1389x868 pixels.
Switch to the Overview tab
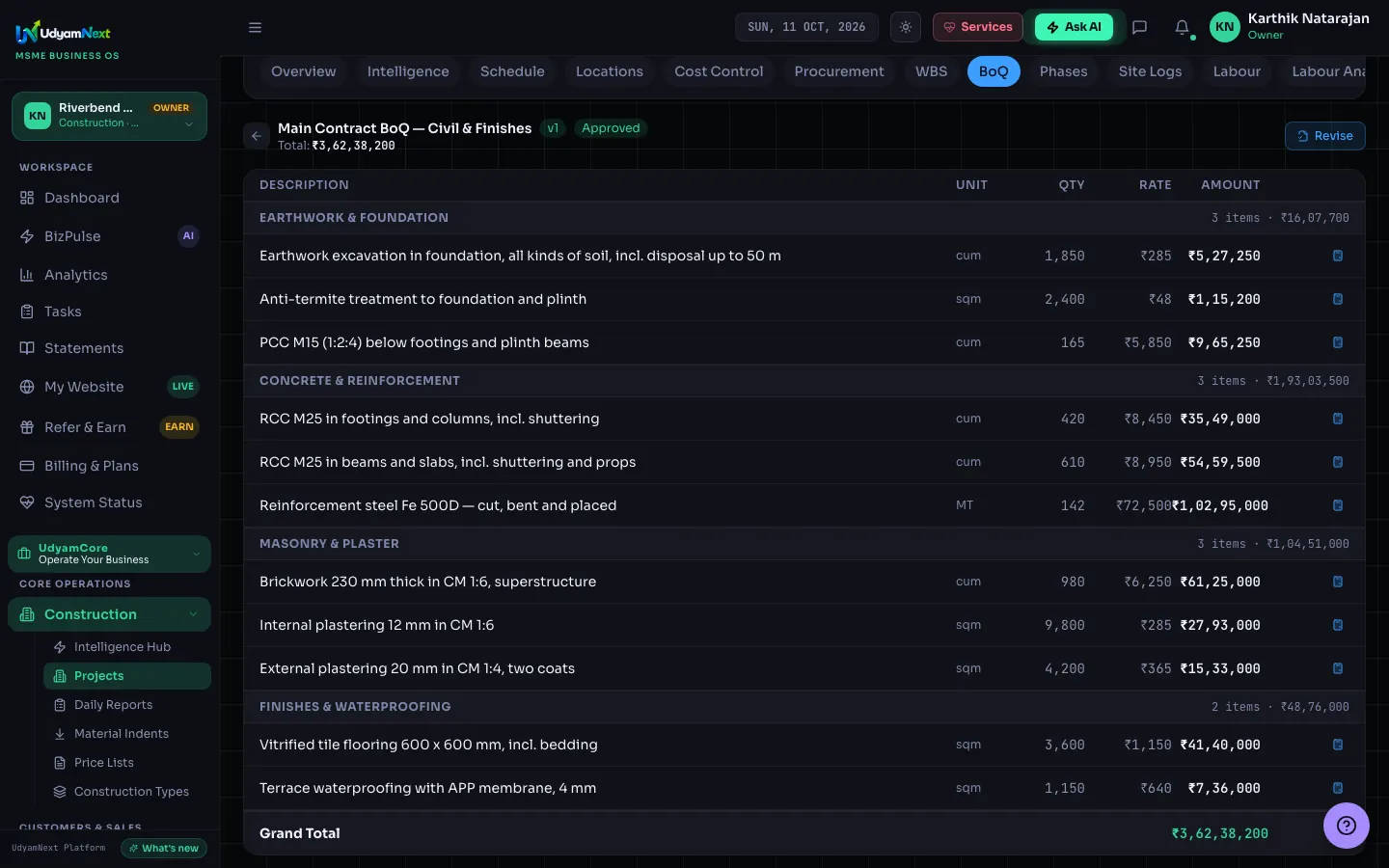[x=303, y=71]
